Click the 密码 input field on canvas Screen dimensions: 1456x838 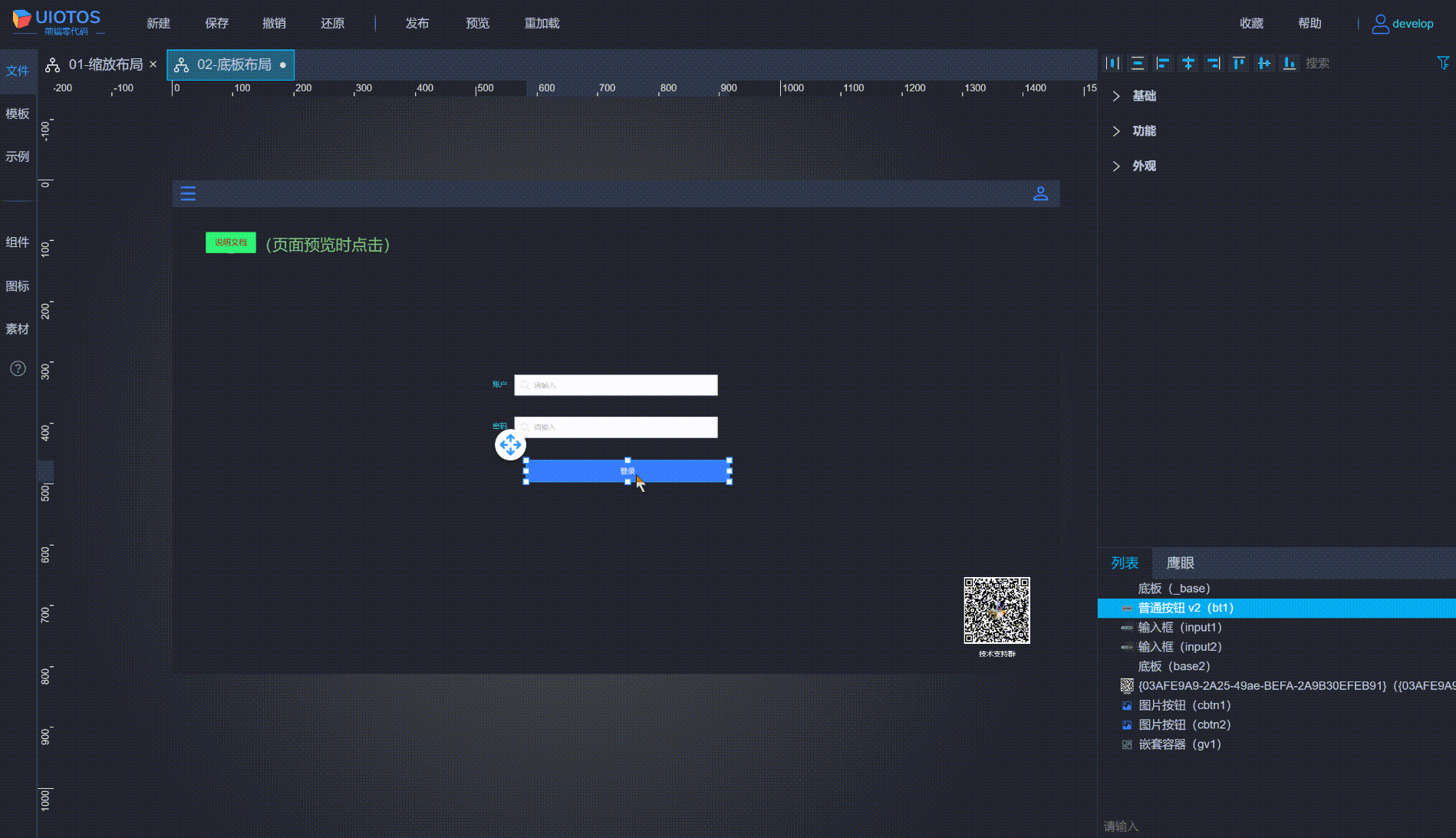click(x=616, y=427)
